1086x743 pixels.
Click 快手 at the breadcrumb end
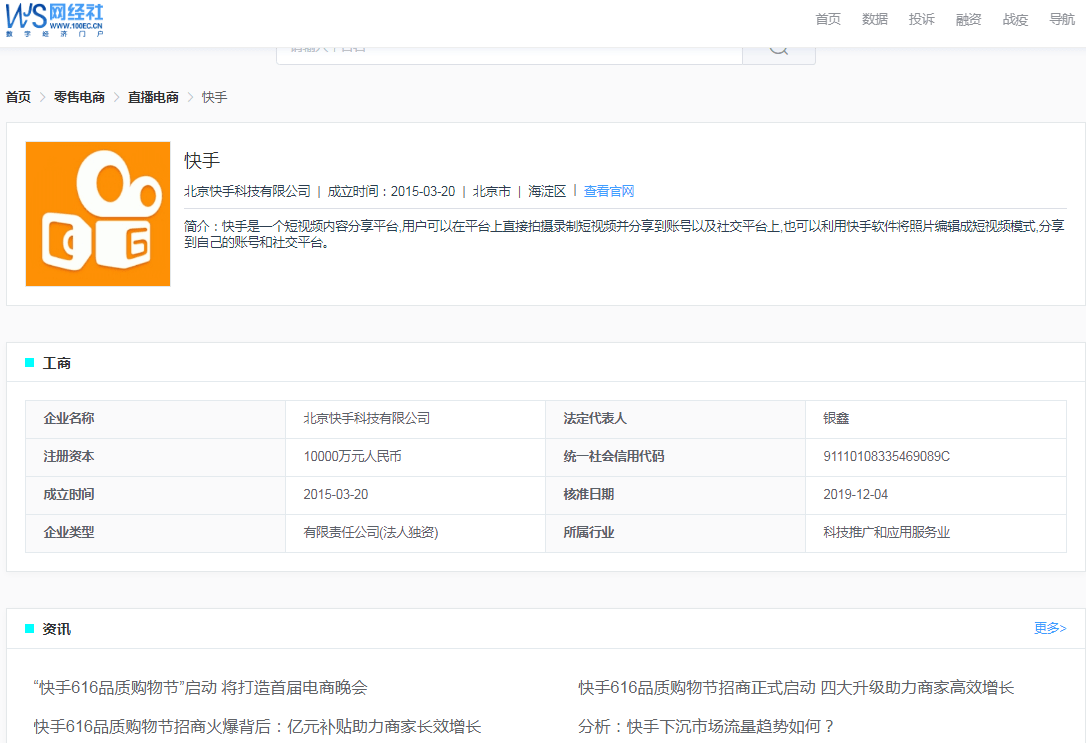214,97
